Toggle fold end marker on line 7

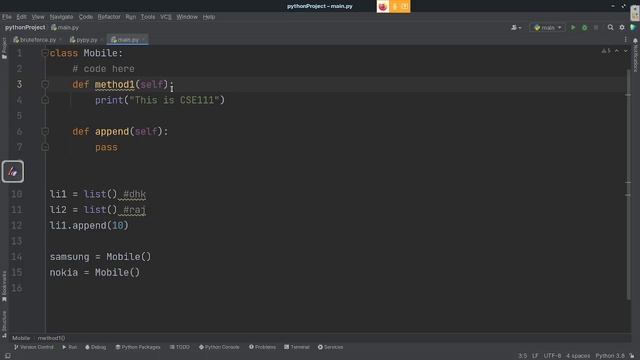[x=45, y=147]
